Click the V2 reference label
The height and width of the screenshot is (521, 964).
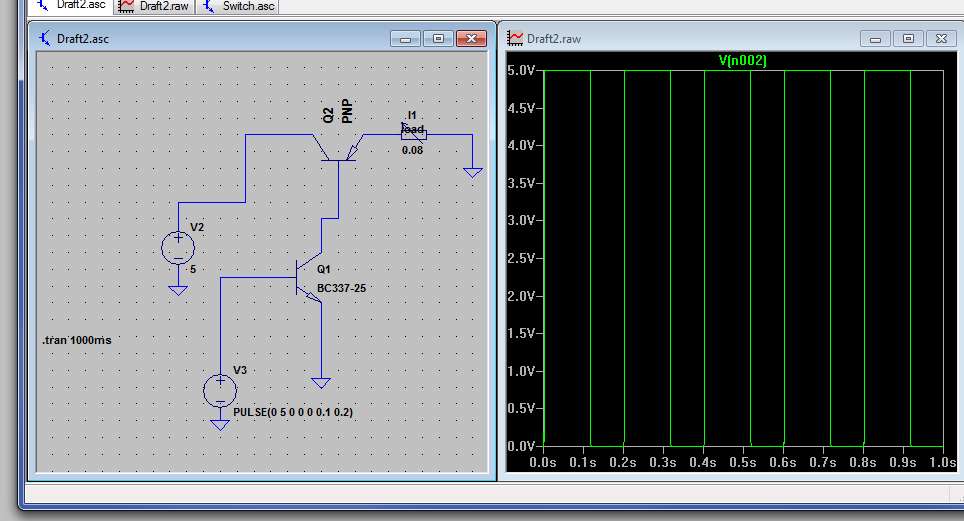[197, 228]
